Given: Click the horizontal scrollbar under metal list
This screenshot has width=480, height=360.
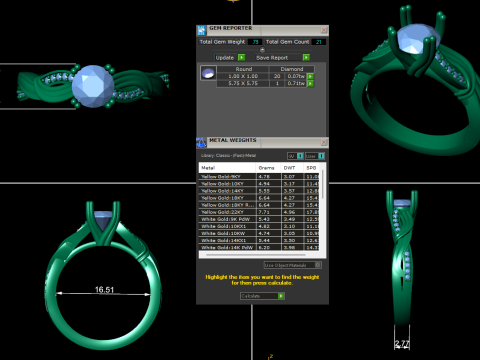Looking at the screenshot, I should 256,255.
